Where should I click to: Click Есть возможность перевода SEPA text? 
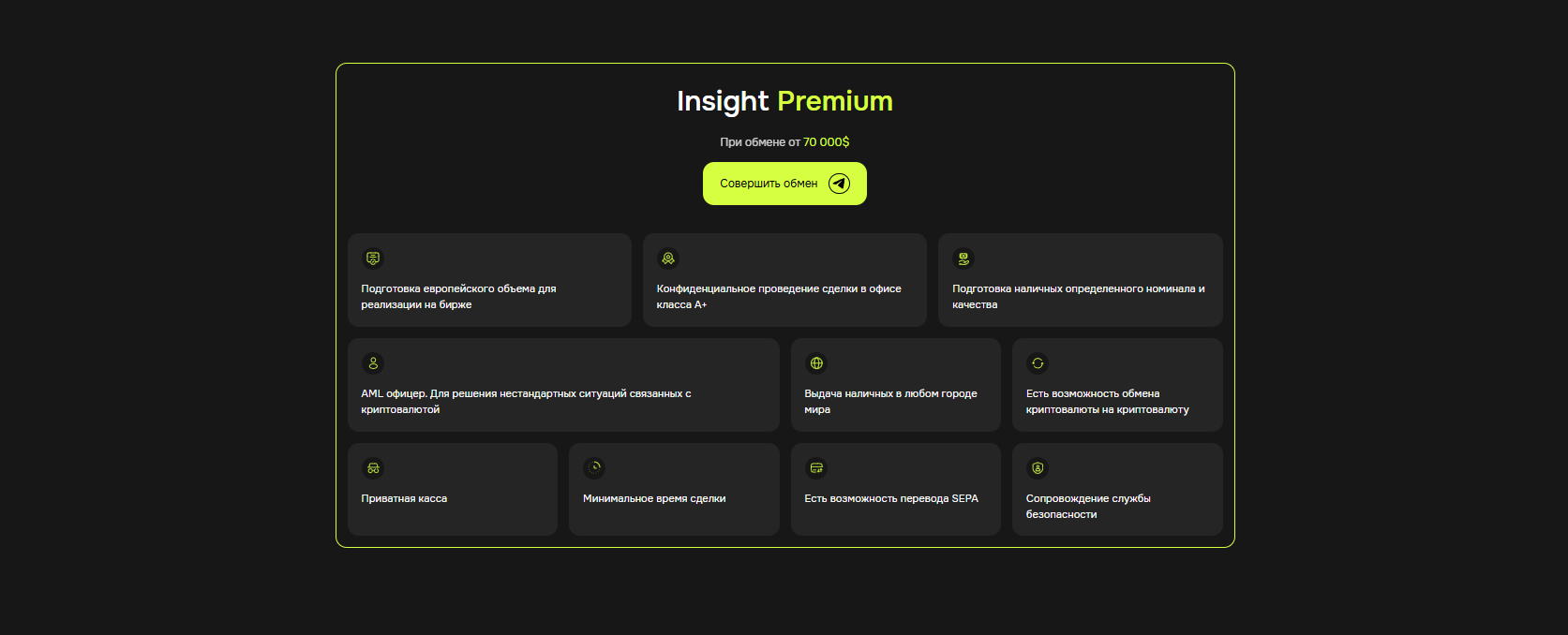click(890, 499)
